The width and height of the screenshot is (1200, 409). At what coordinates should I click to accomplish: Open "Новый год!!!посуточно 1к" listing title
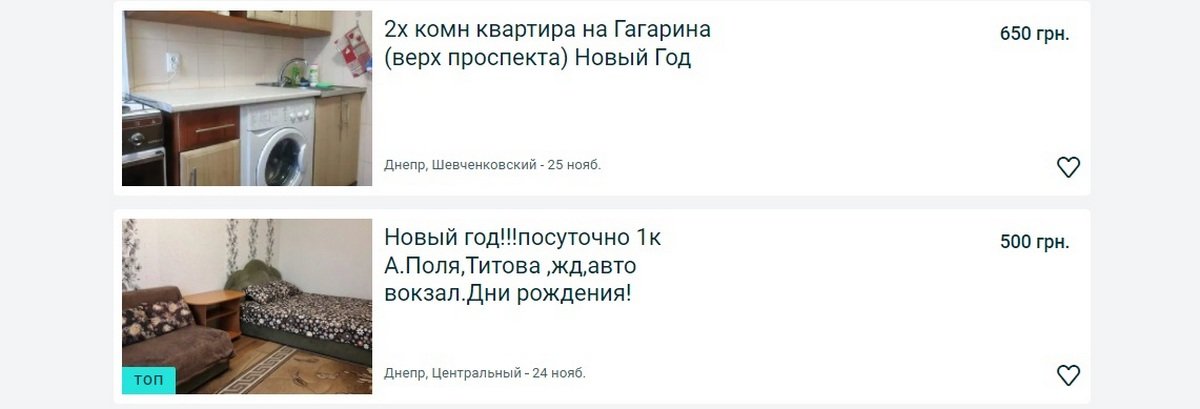click(522, 239)
